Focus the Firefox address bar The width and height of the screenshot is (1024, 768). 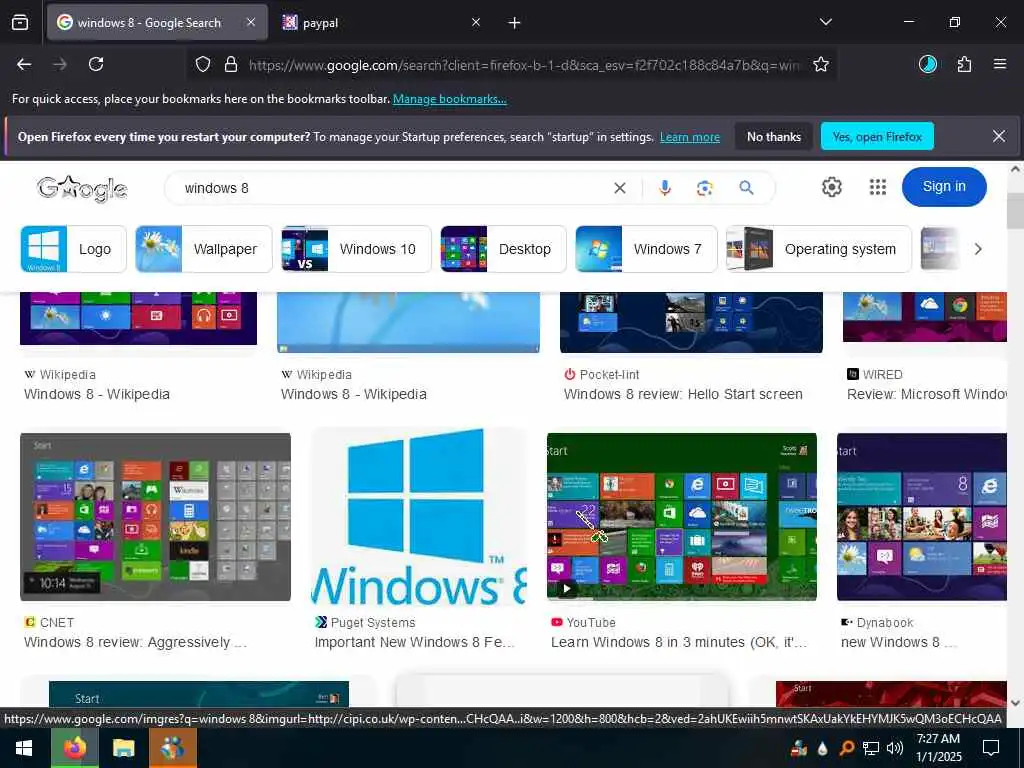522,65
